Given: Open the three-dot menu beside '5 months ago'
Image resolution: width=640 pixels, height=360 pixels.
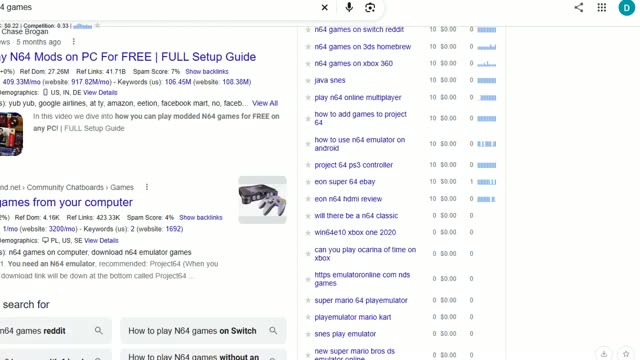Looking at the screenshot, I should coord(73,42).
